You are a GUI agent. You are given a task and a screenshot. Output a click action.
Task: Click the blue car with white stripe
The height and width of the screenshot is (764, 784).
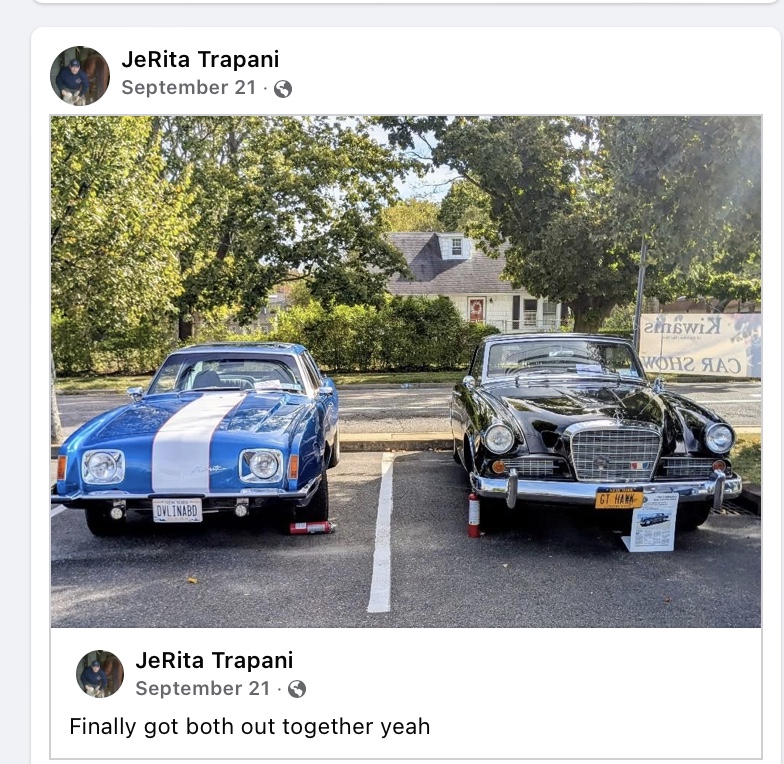(x=196, y=437)
